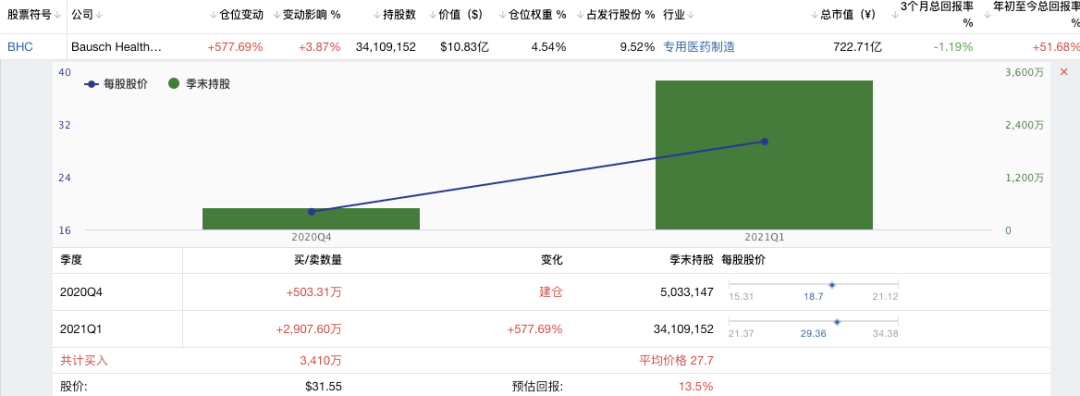Screen dimensions: 1080x396
Task: Click 2020Q4 price range marker at 18.7
Action: pyautogui.click(x=832, y=284)
